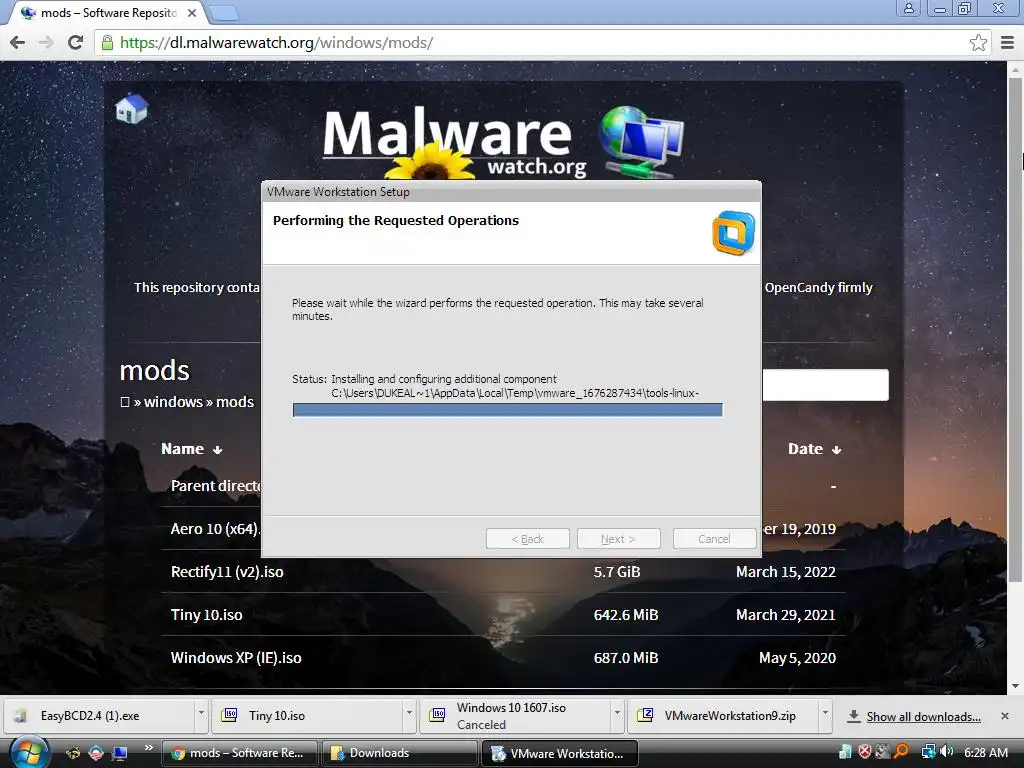Click the page vertical scrollbar thumb
1024x768 pixels.
pos(1015,330)
